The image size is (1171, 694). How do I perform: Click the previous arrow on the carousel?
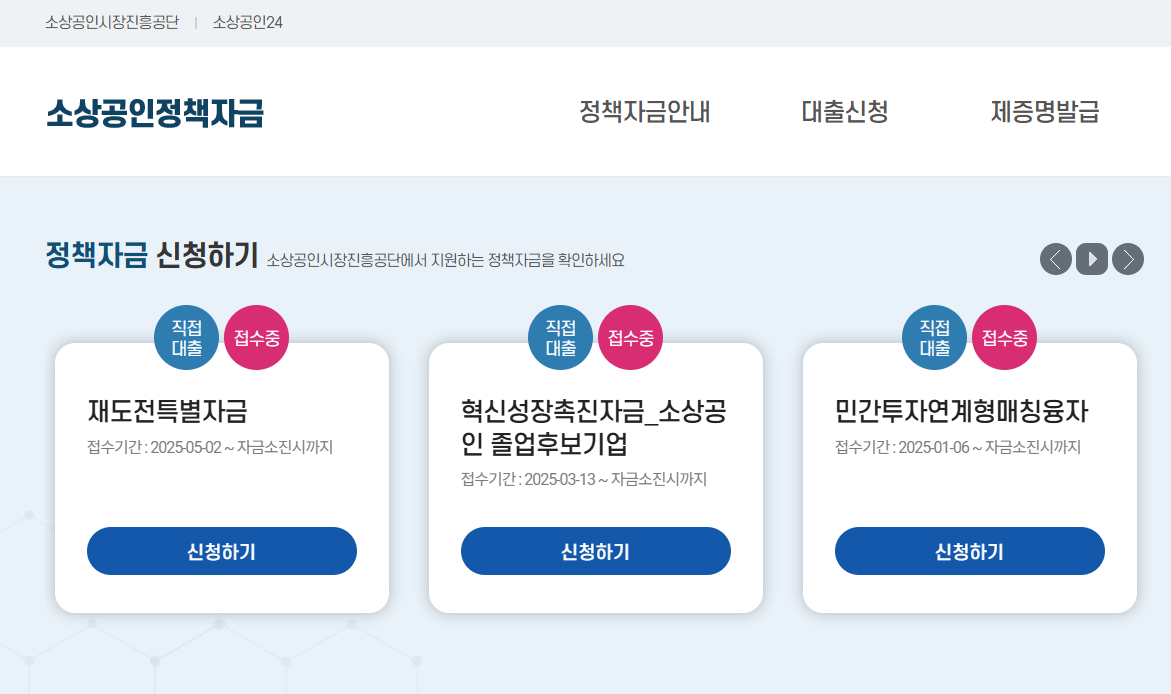click(x=1055, y=260)
